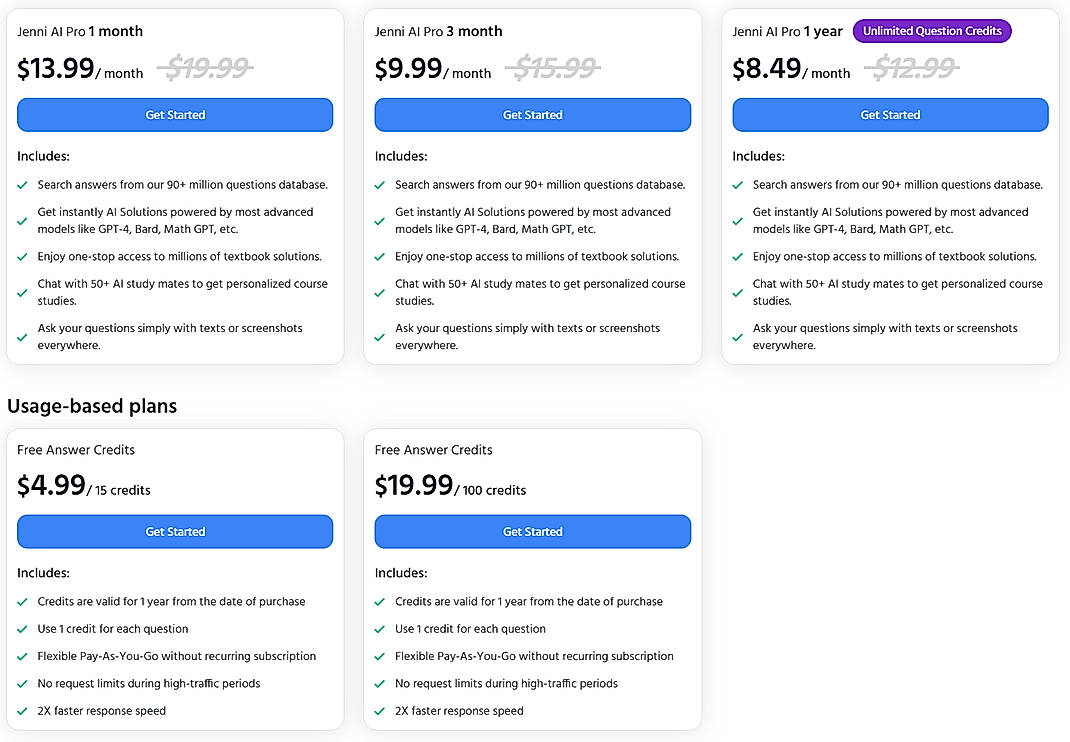Click the checkmark beside 'Use 1 credit for each question' on $19.99 plan

click(380, 629)
